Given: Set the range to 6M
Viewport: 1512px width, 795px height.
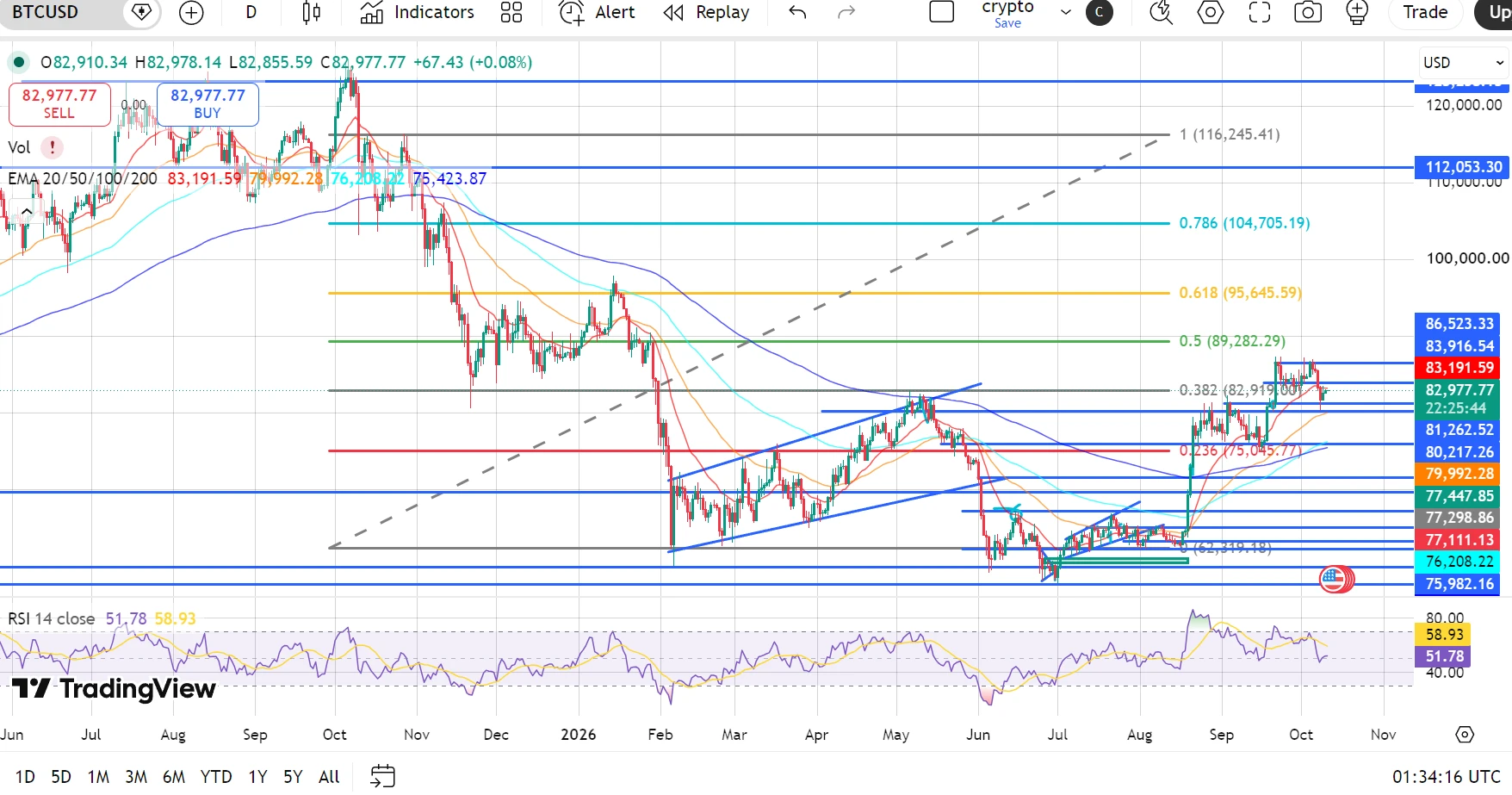Looking at the screenshot, I should tap(174, 777).
